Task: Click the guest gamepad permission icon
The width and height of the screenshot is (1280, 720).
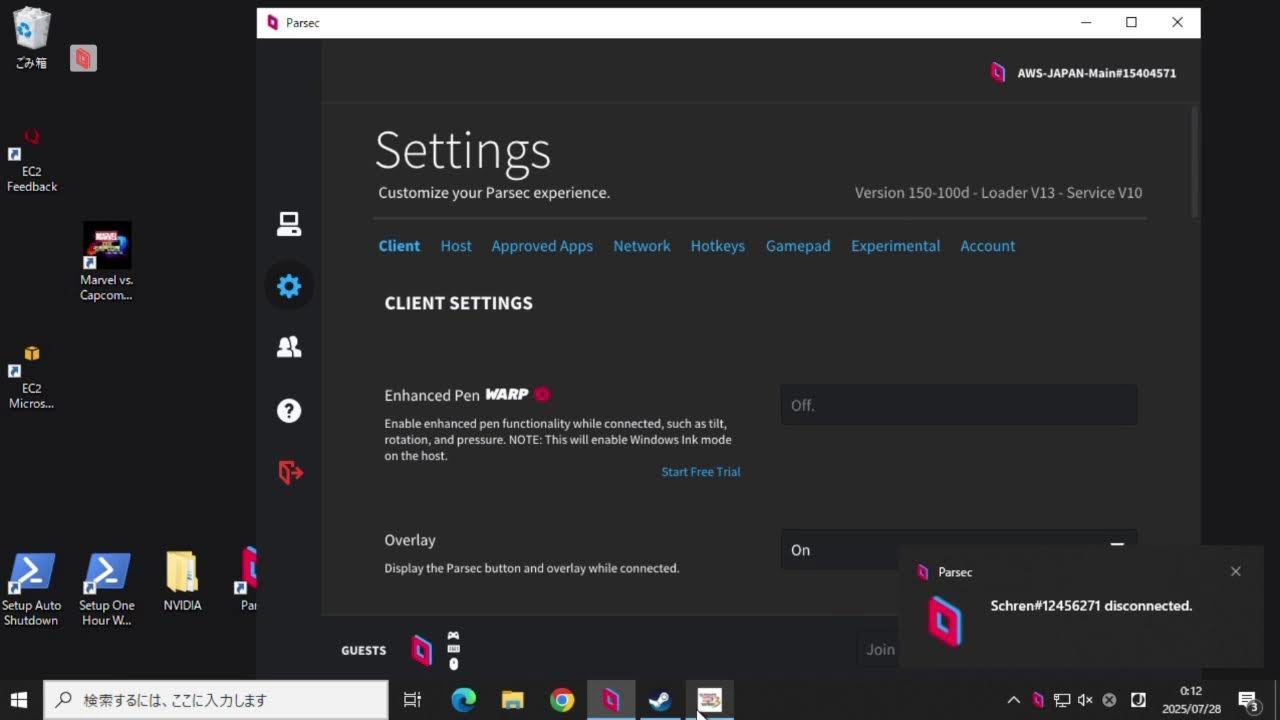Action: [453, 636]
